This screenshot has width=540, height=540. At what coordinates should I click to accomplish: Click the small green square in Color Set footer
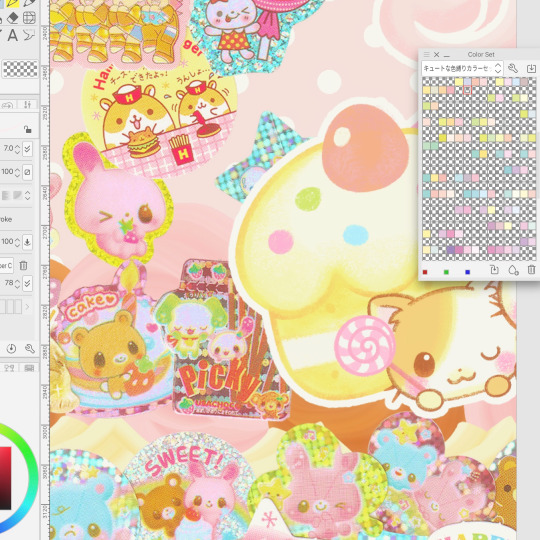tap(446, 272)
